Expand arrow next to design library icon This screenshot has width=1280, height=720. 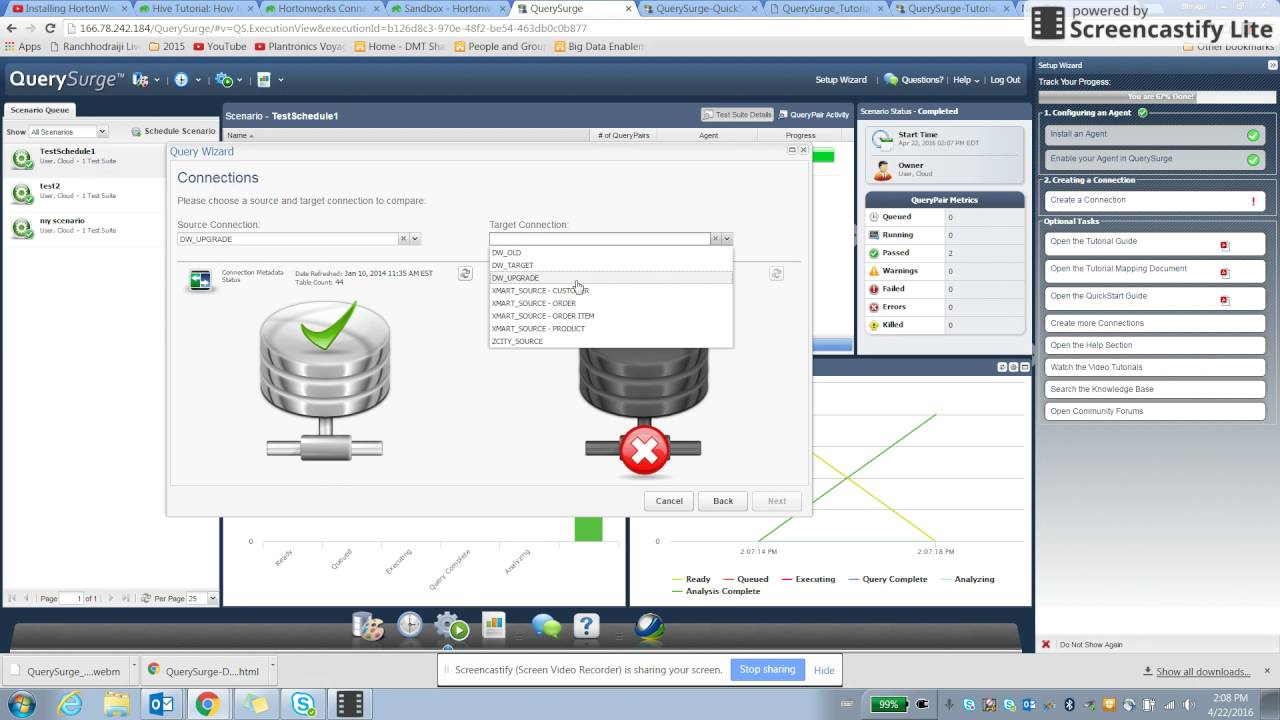157,80
